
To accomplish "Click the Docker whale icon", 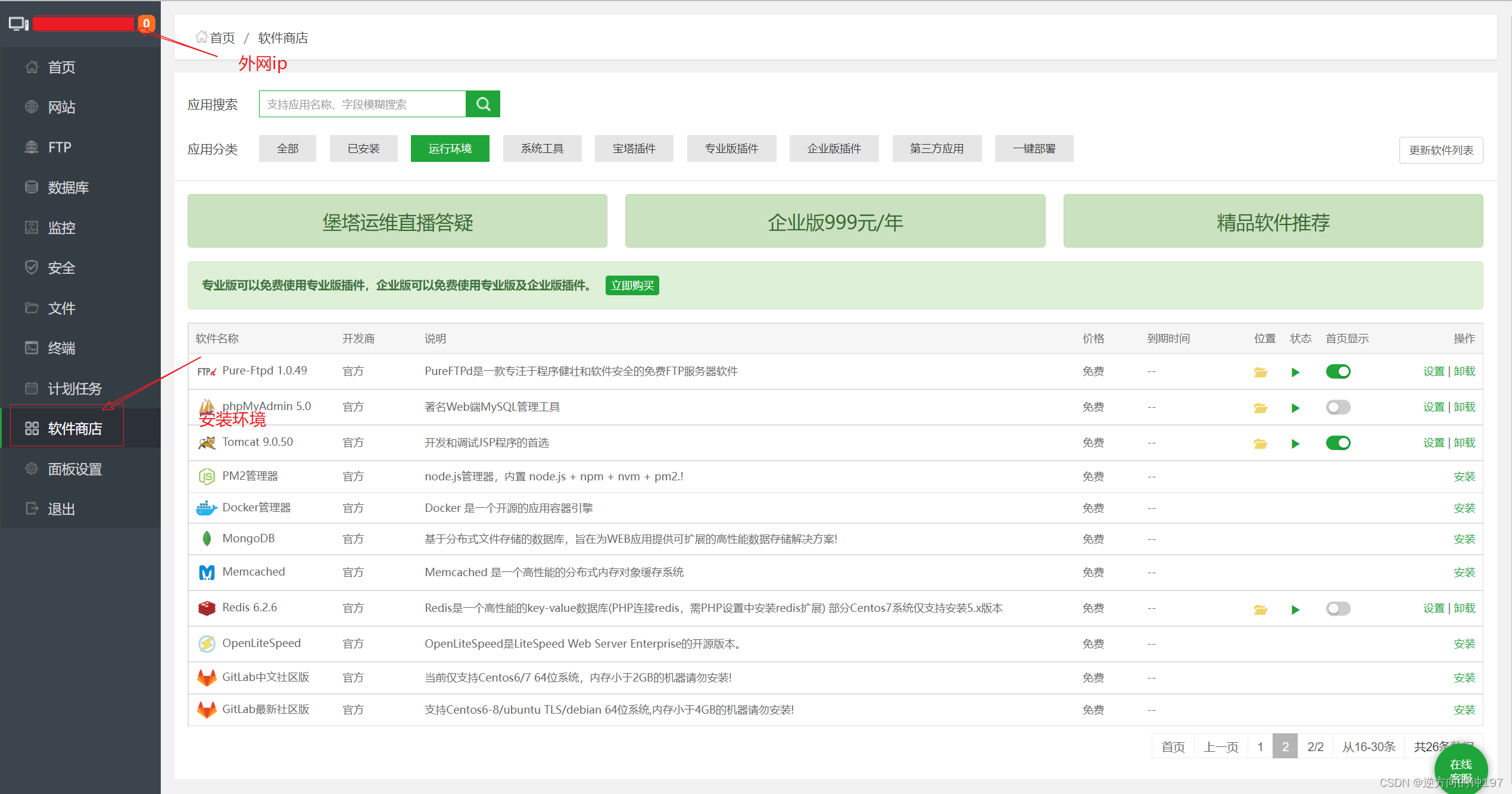I will [x=206, y=508].
